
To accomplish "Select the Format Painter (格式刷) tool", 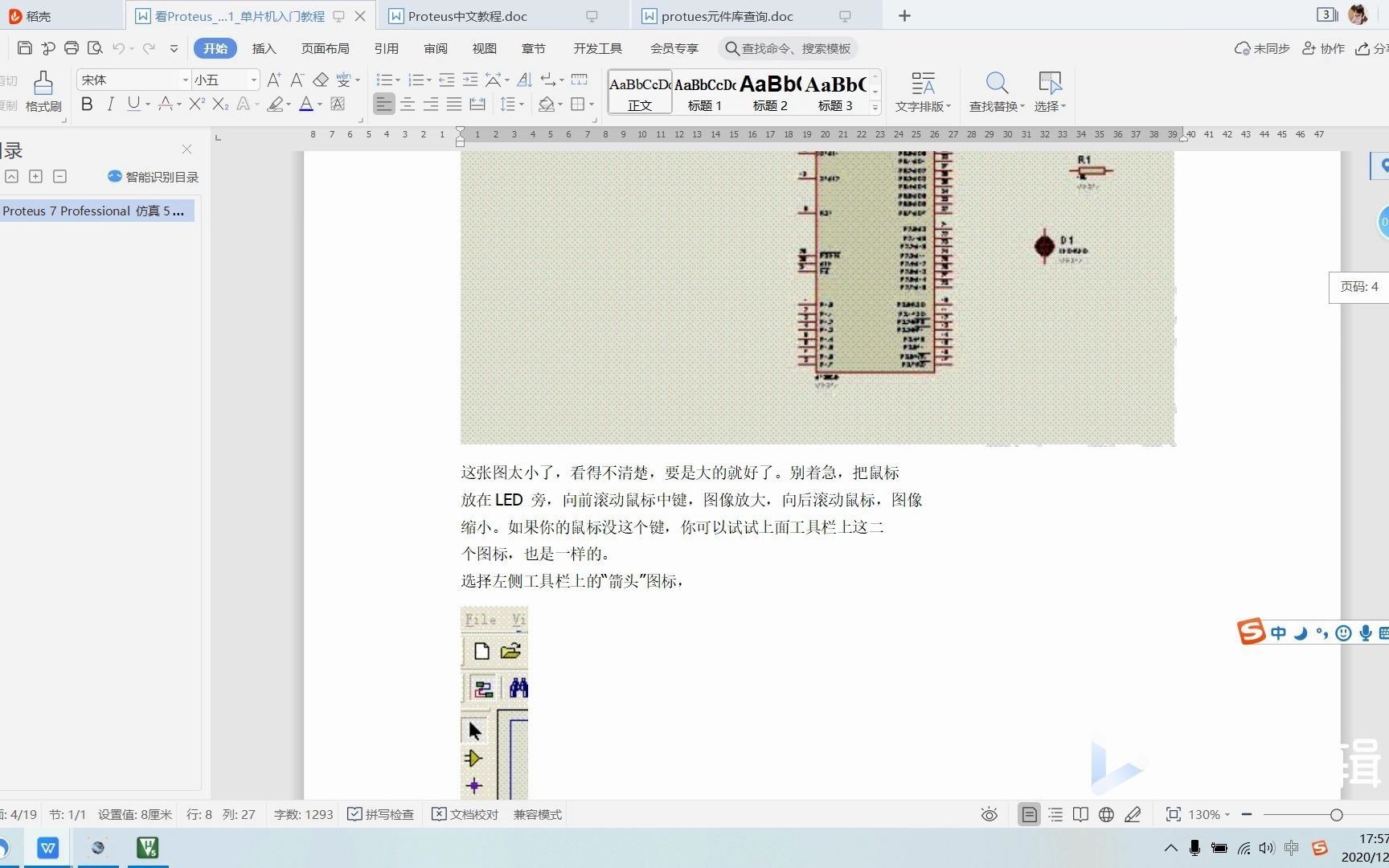I will [x=43, y=92].
